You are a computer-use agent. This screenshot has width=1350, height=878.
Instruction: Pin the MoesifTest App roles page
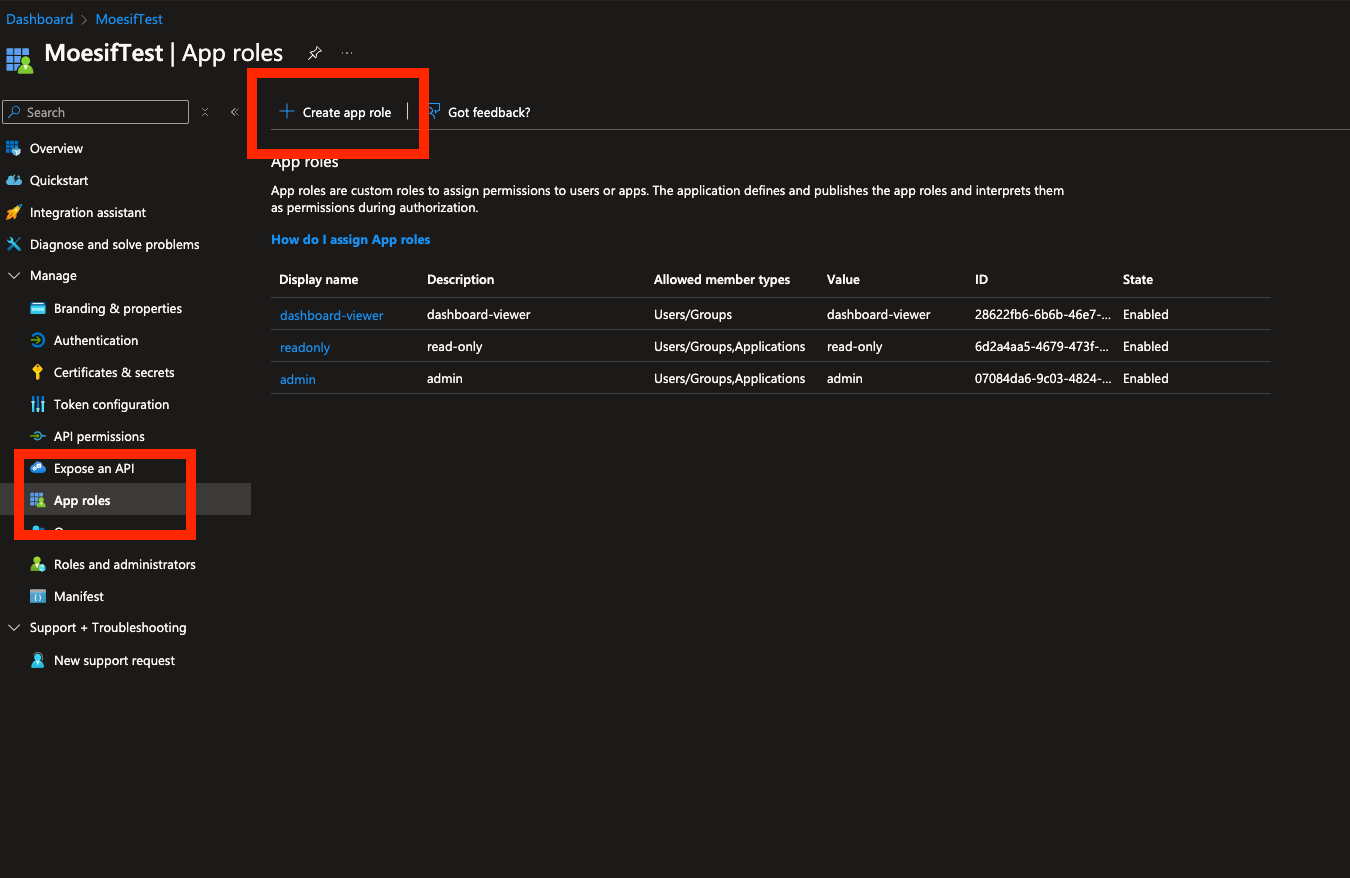pyautogui.click(x=314, y=53)
